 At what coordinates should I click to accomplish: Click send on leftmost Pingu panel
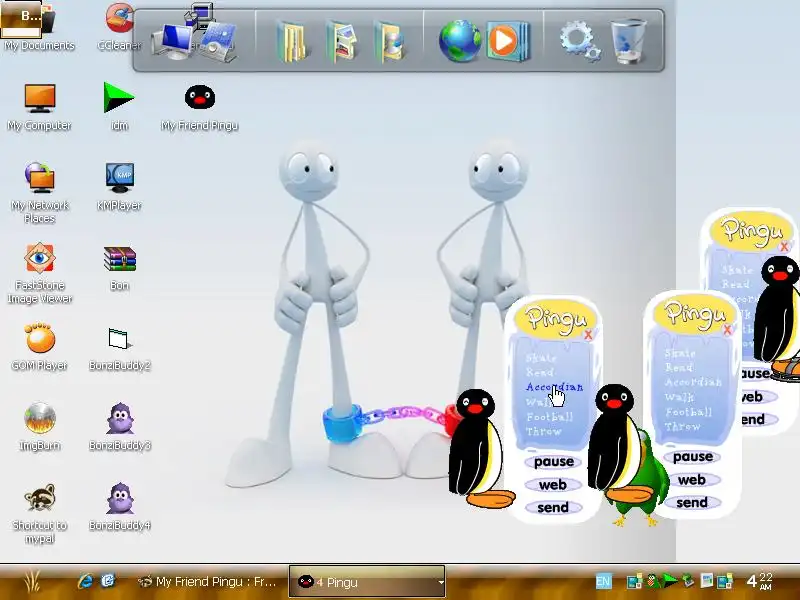pos(553,508)
